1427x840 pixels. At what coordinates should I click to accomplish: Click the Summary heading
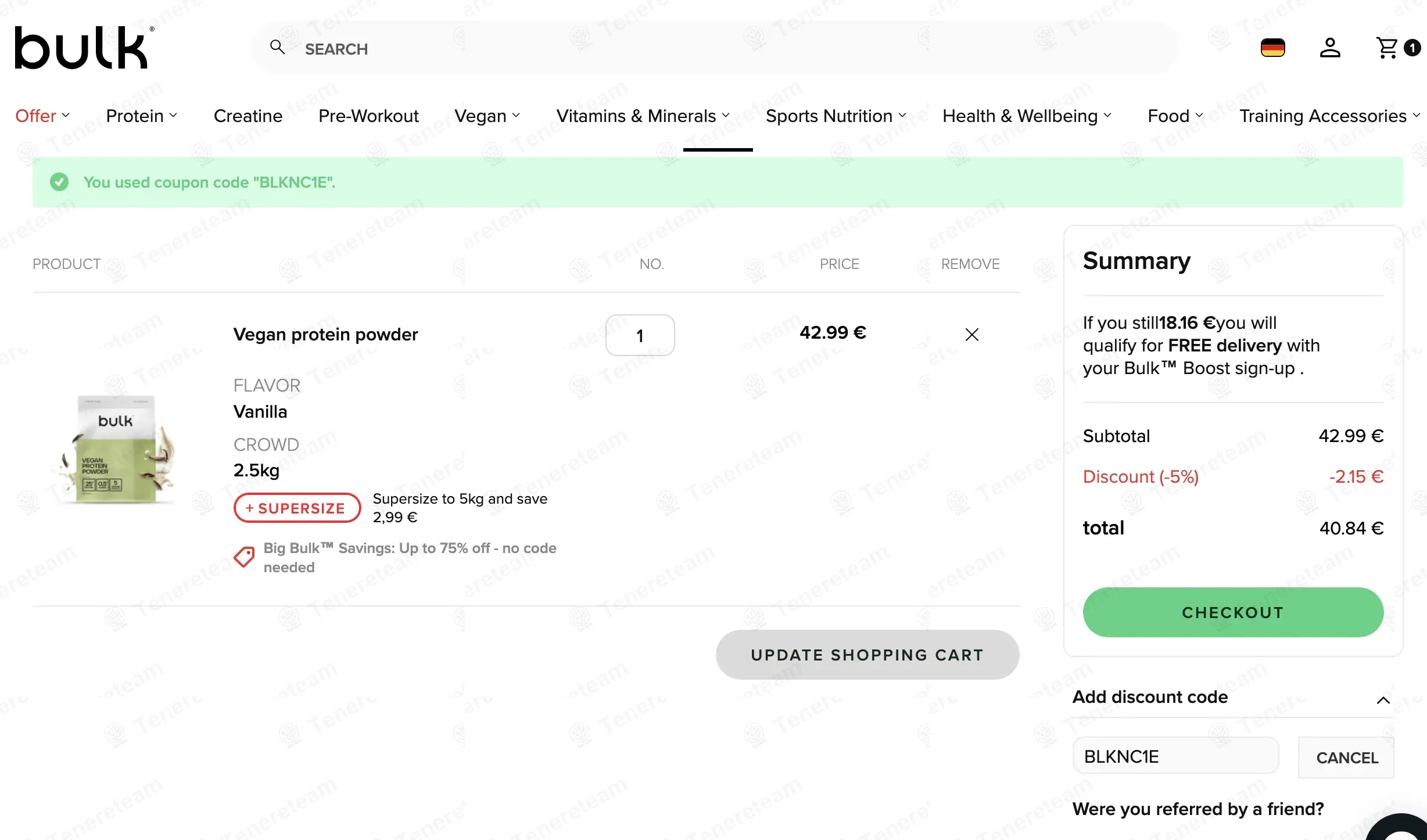[x=1136, y=260]
